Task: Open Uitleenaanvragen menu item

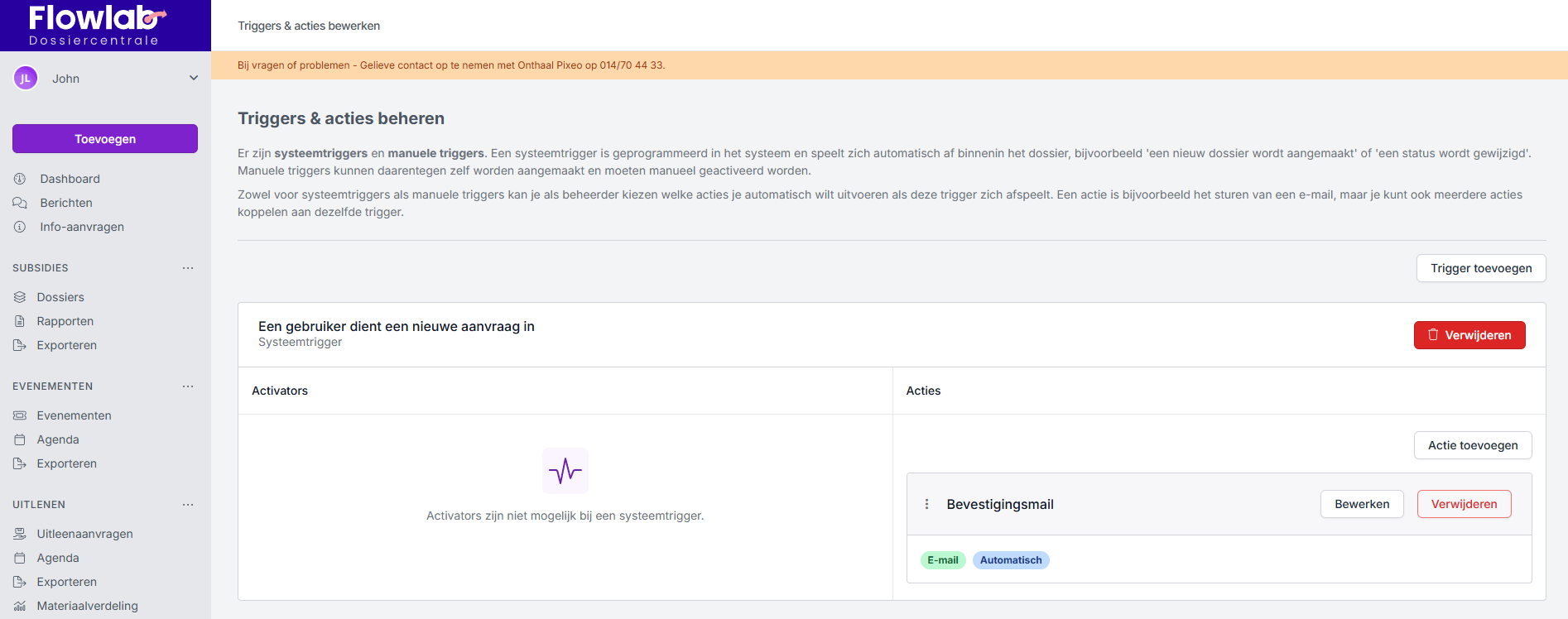Action: pos(84,534)
